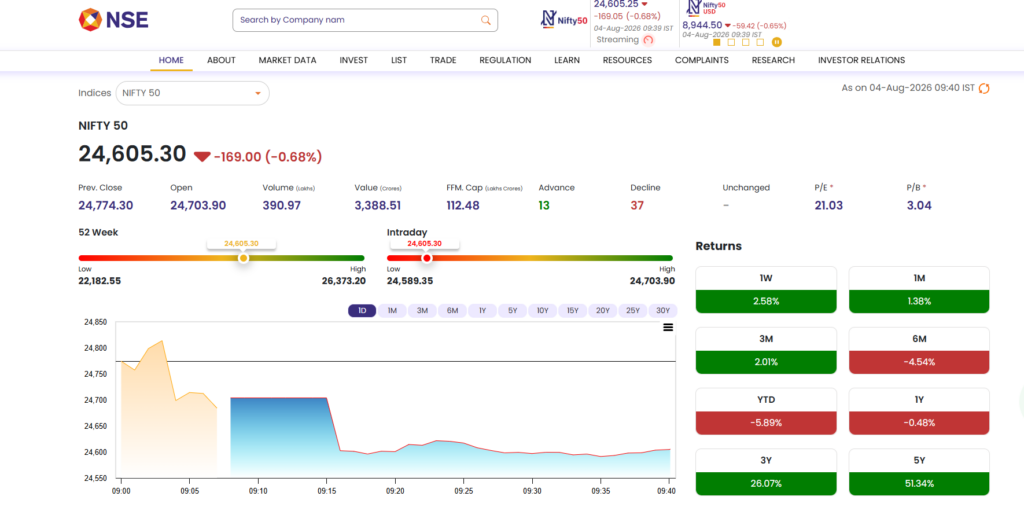The height and width of the screenshot is (511, 1024).
Task: Open the TRADE menu
Action: [x=443, y=60]
